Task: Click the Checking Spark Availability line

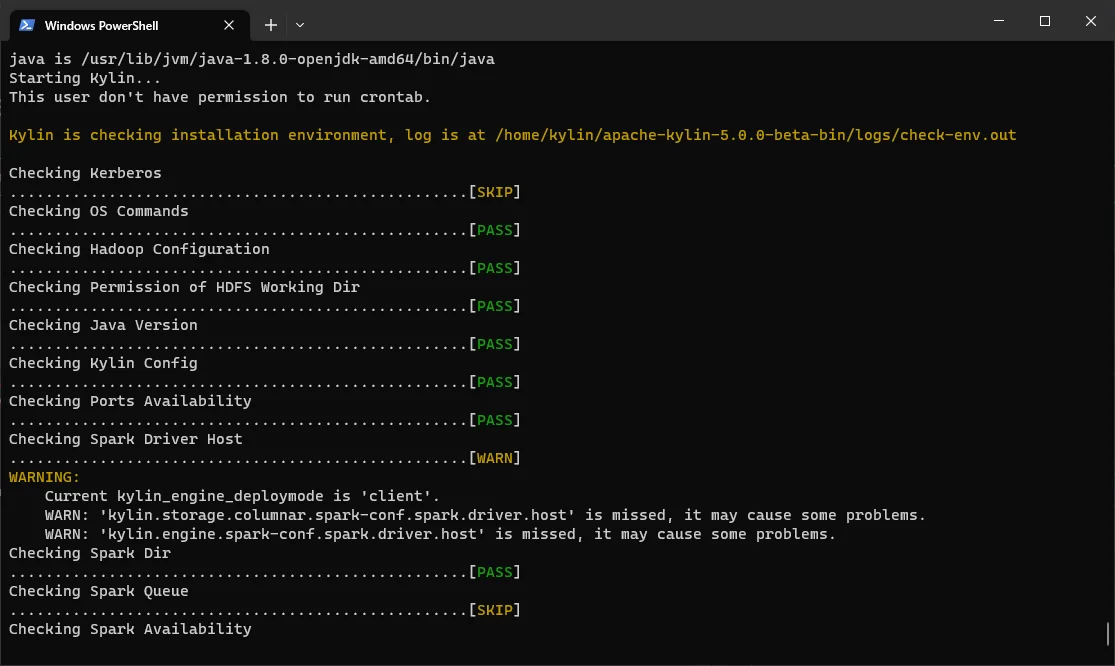Action: click(130, 629)
